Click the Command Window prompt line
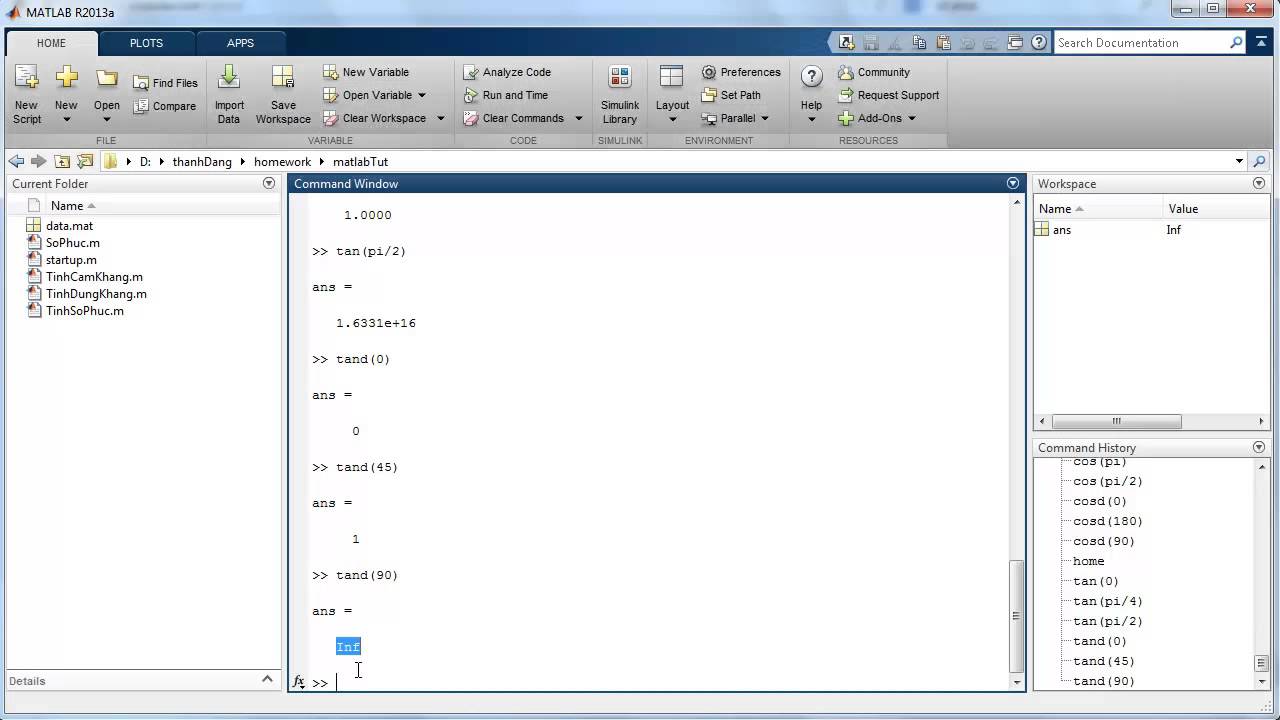The image size is (1280, 720). point(660,683)
